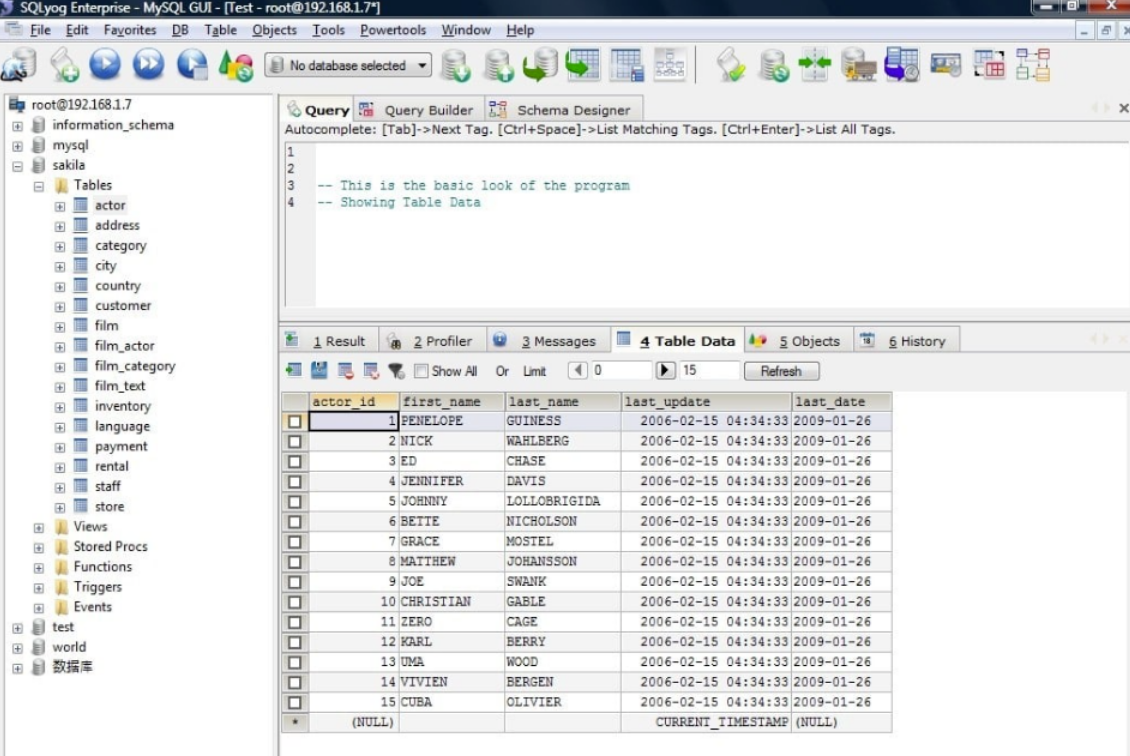
Task: Expand the Stored Procs folder
Action: (x=39, y=547)
